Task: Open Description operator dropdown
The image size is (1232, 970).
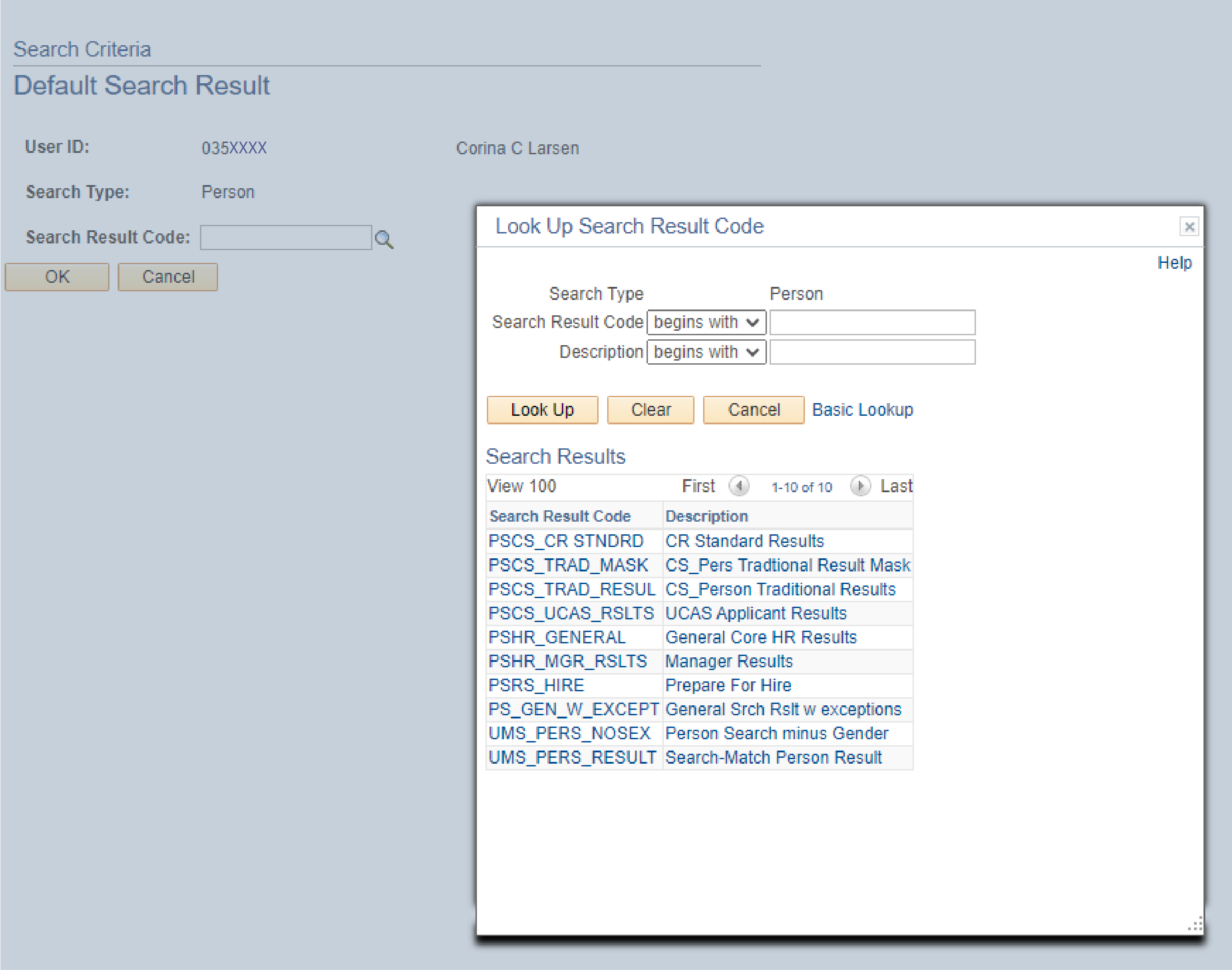Action: [707, 352]
